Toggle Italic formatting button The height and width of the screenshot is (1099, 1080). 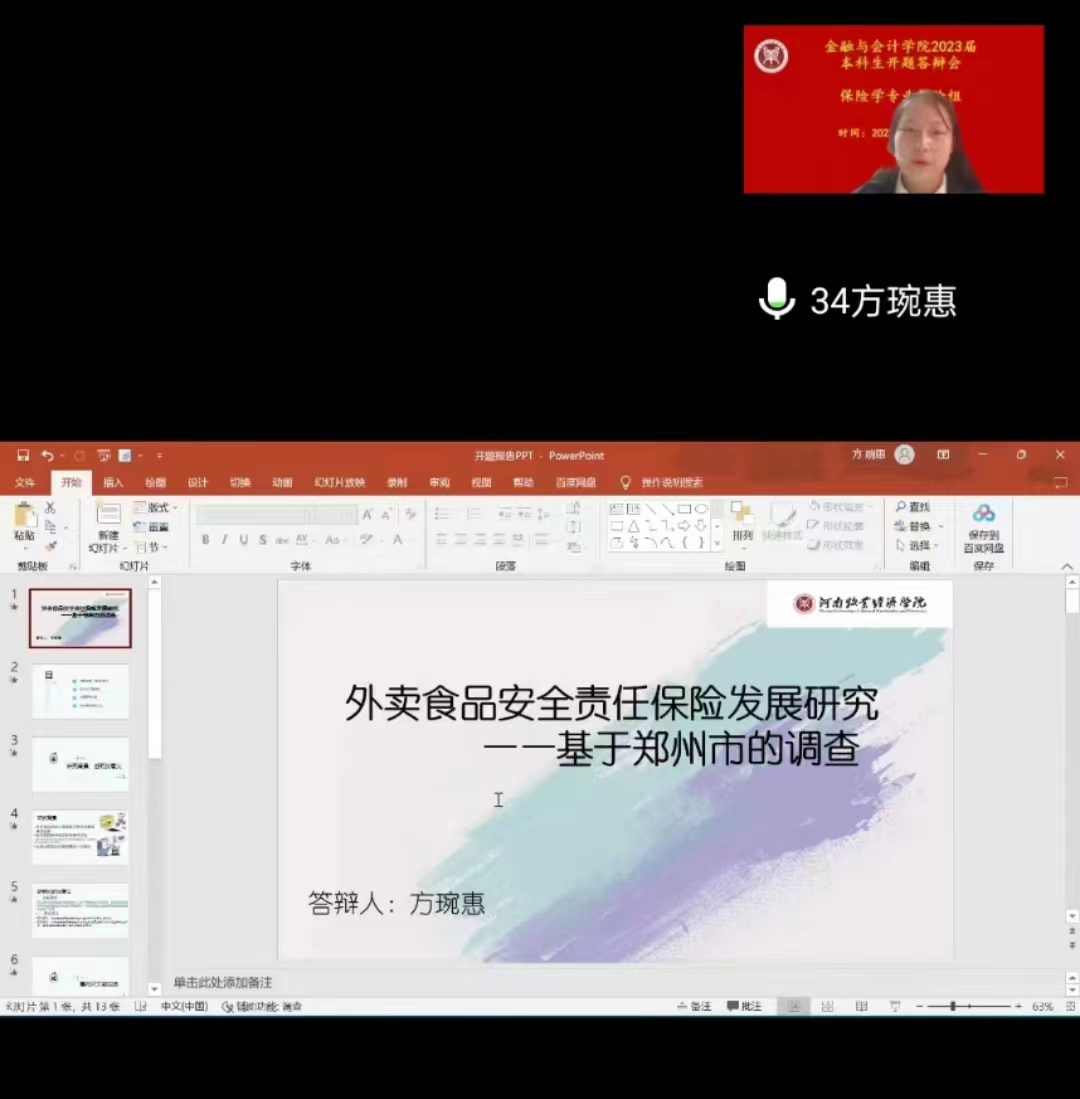(225, 540)
